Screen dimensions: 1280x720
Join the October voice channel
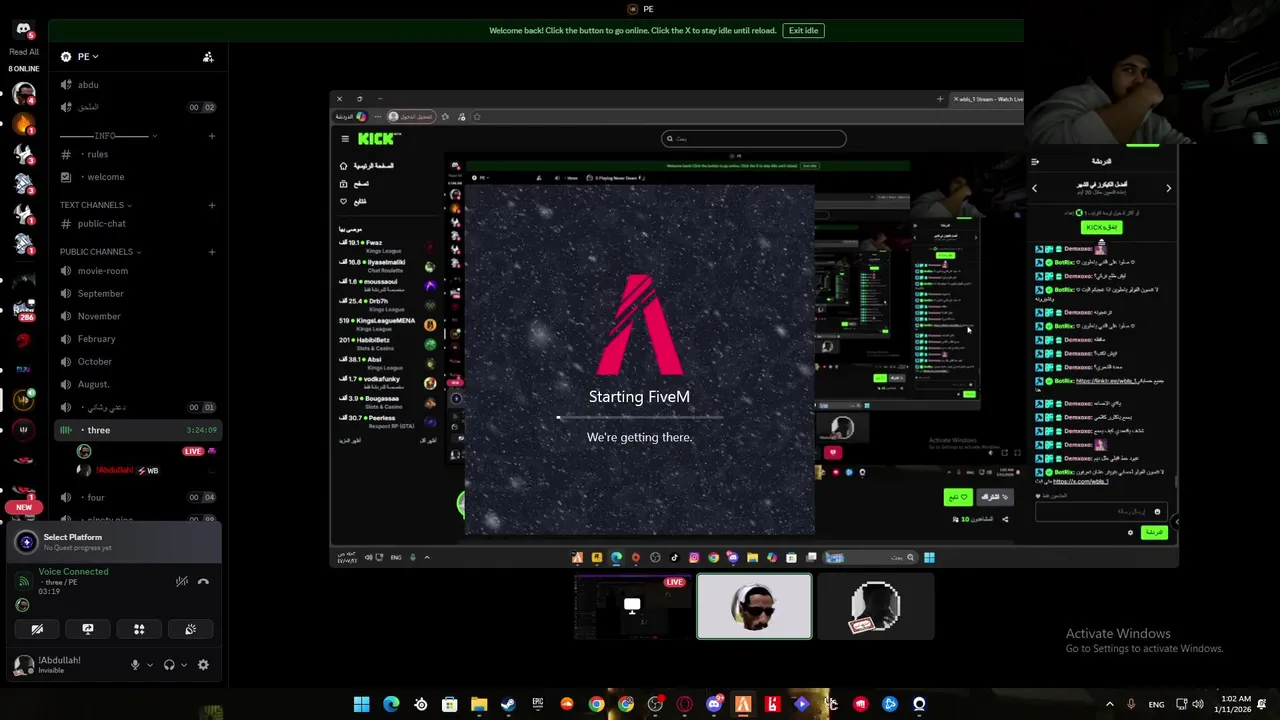[138, 361]
